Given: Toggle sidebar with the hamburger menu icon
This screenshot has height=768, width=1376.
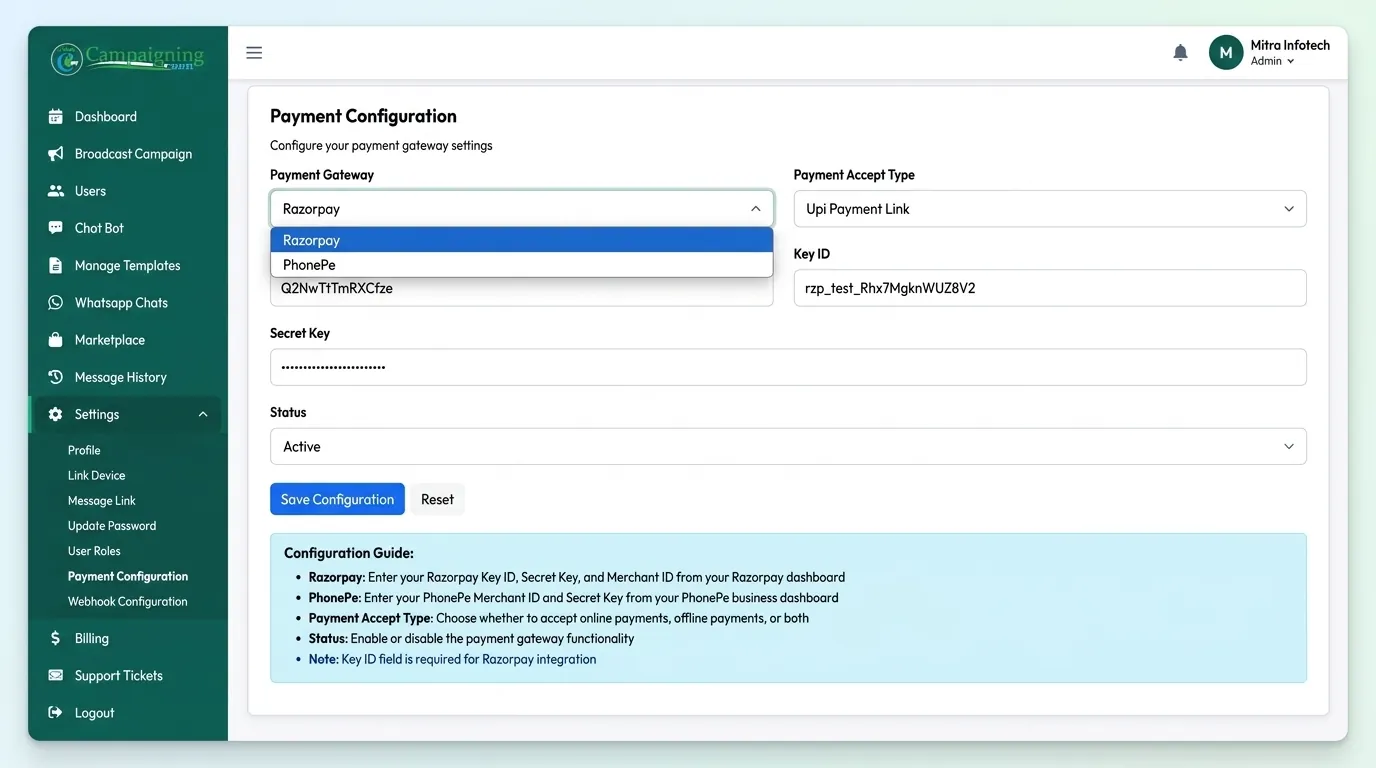Looking at the screenshot, I should [x=254, y=53].
